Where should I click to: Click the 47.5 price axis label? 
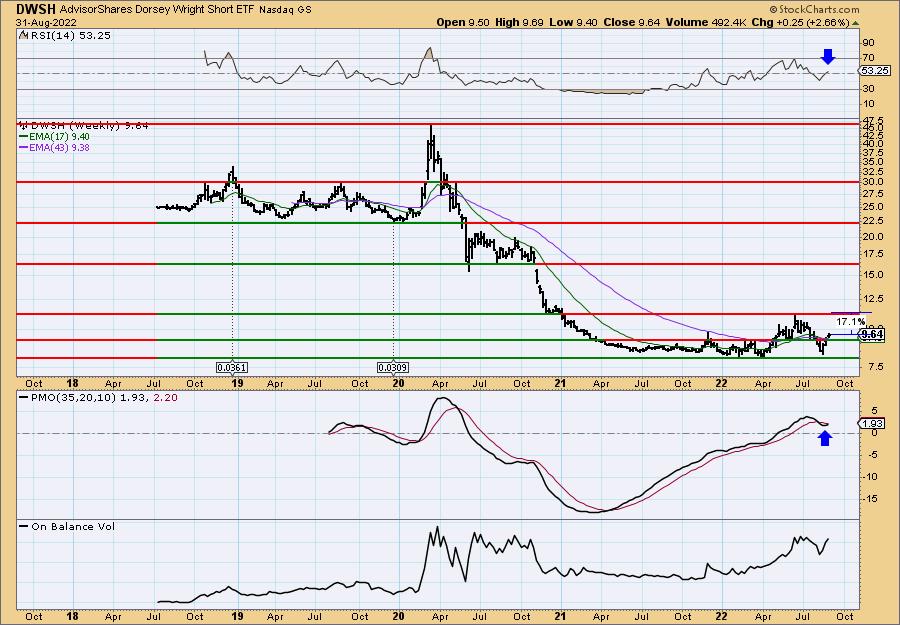tap(872, 119)
